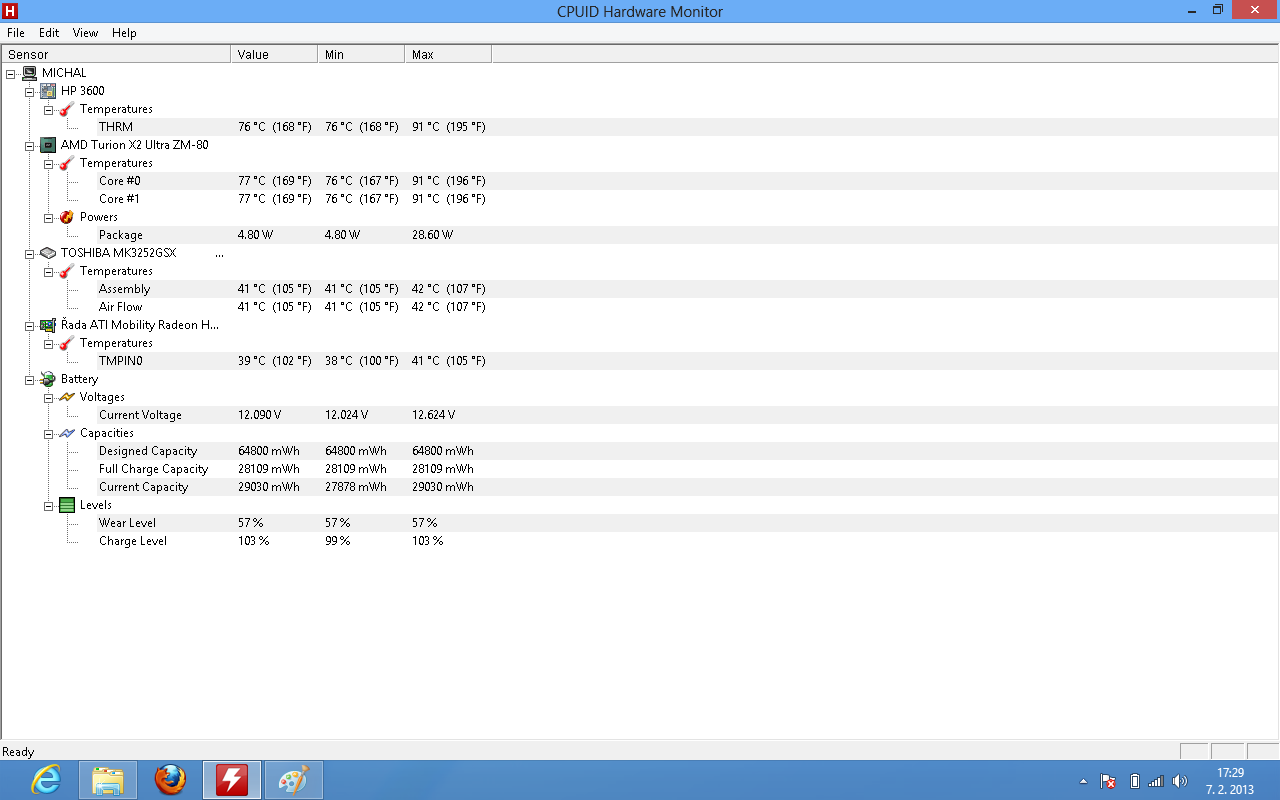Click the volume speaker tray icon
Screen dimensions: 1280x800
pos(1180,781)
